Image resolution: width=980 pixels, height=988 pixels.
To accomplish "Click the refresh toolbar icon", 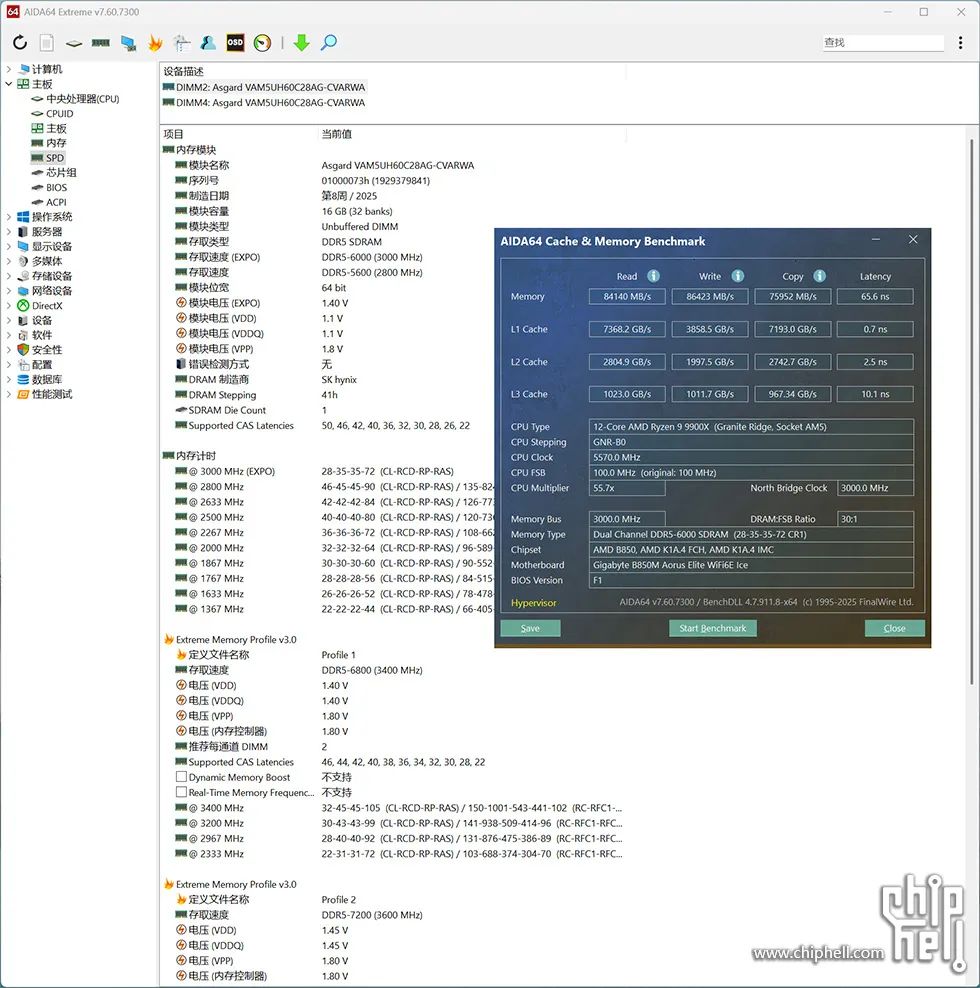I will (20, 42).
